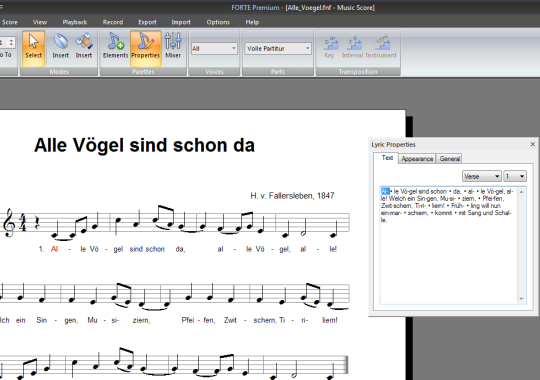Click the Go To measure stepper arrows
540x380 pixels.
(11, 43)
